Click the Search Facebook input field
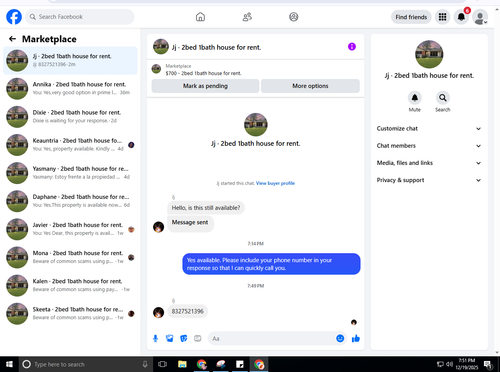 pyautogui.click(x=80, y=17)
